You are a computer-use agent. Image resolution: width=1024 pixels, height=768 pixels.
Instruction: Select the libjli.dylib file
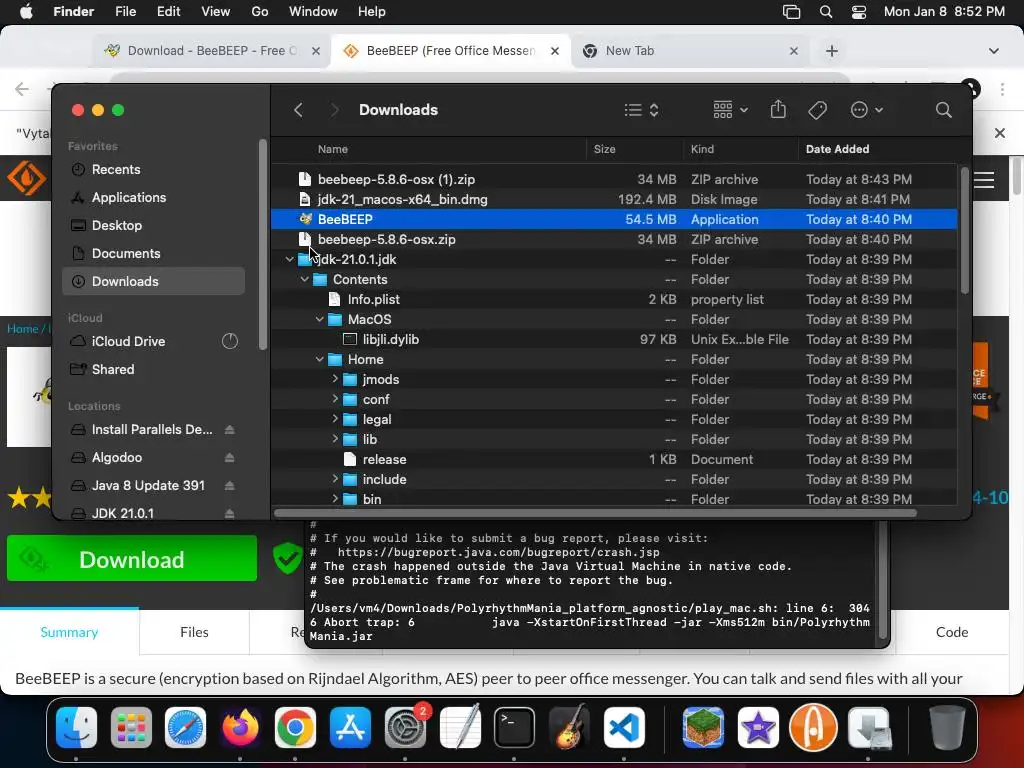pos(614,339)
